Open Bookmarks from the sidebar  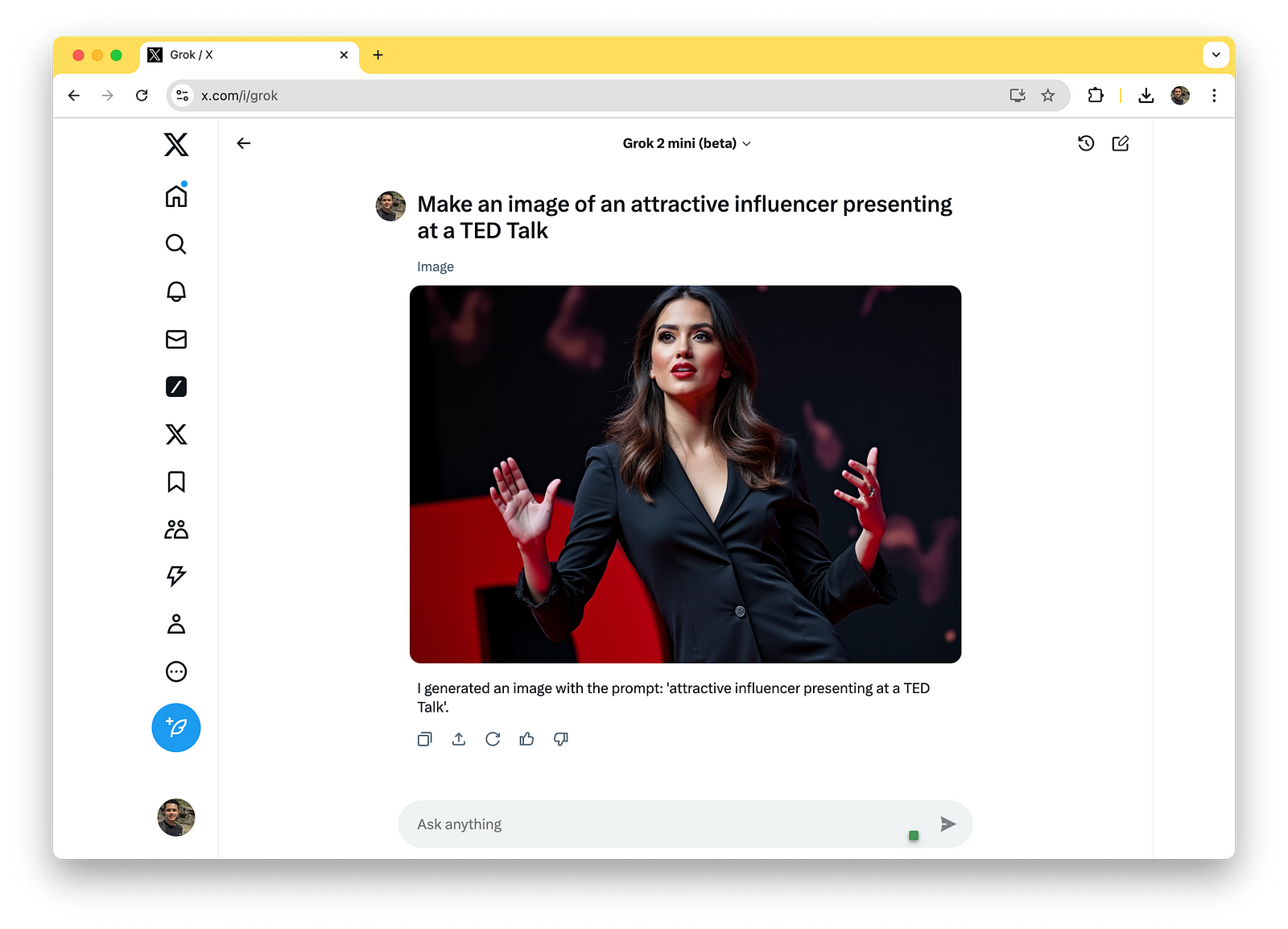click(x=175, y=481)
